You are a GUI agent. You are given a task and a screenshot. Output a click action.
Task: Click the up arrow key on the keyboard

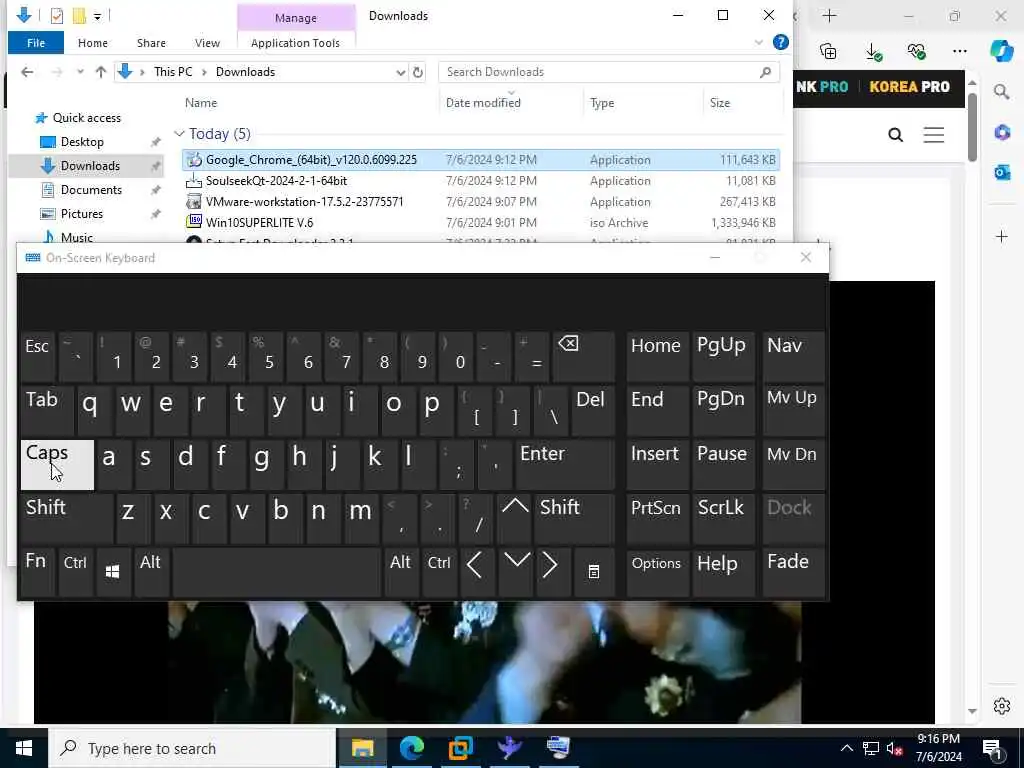point(515,519)
